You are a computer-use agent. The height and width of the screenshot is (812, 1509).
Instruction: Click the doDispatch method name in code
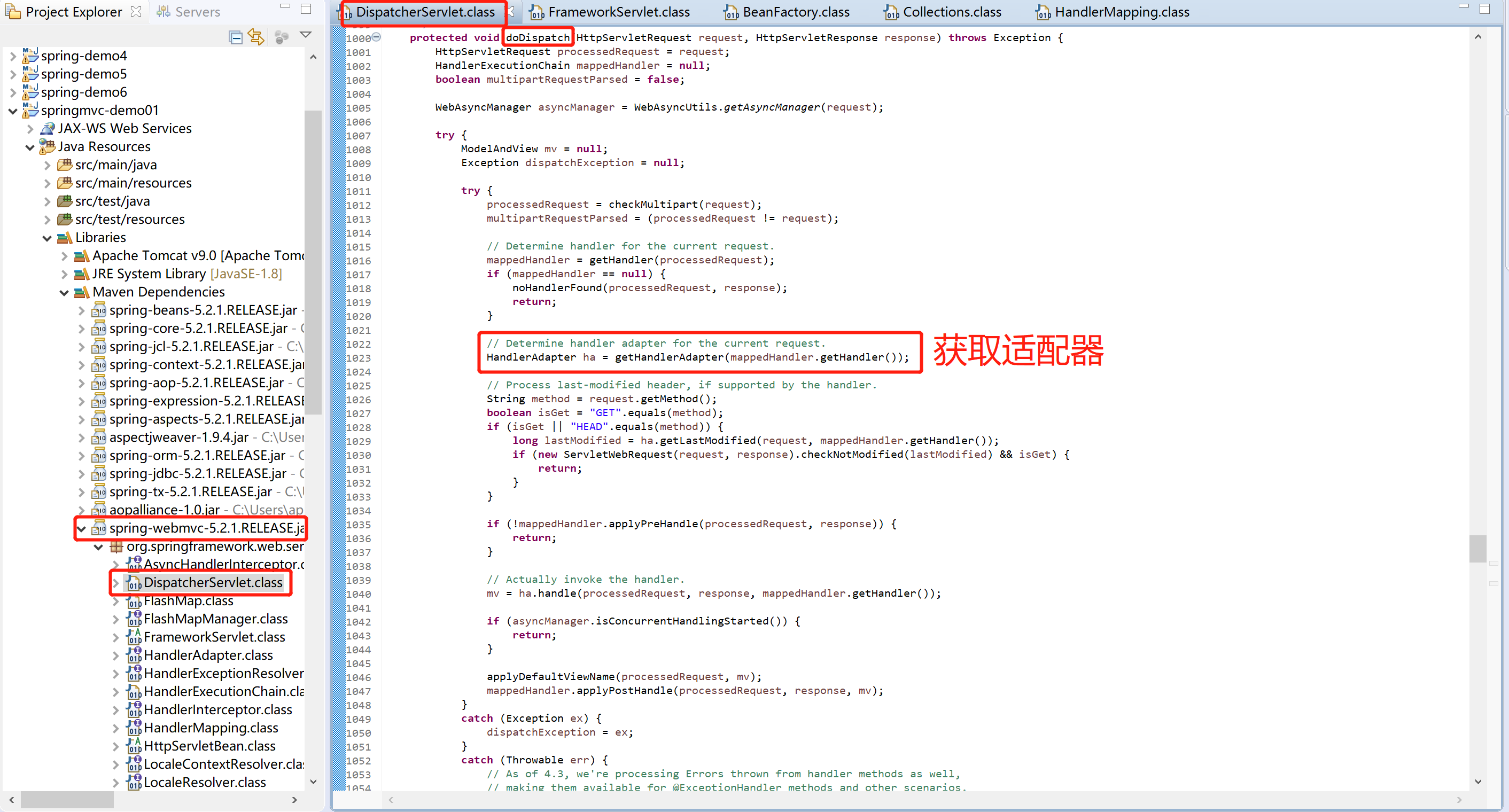(x=538, y=37)
